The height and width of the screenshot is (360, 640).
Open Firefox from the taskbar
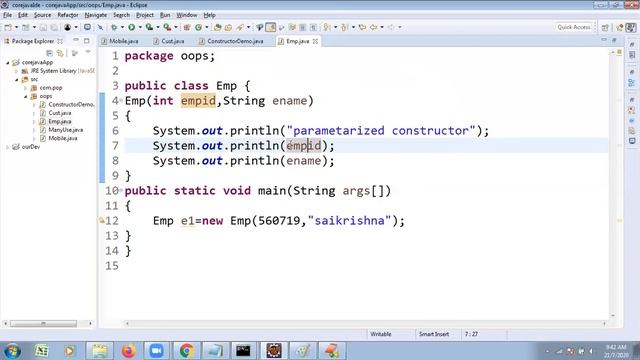pos(128,351)
